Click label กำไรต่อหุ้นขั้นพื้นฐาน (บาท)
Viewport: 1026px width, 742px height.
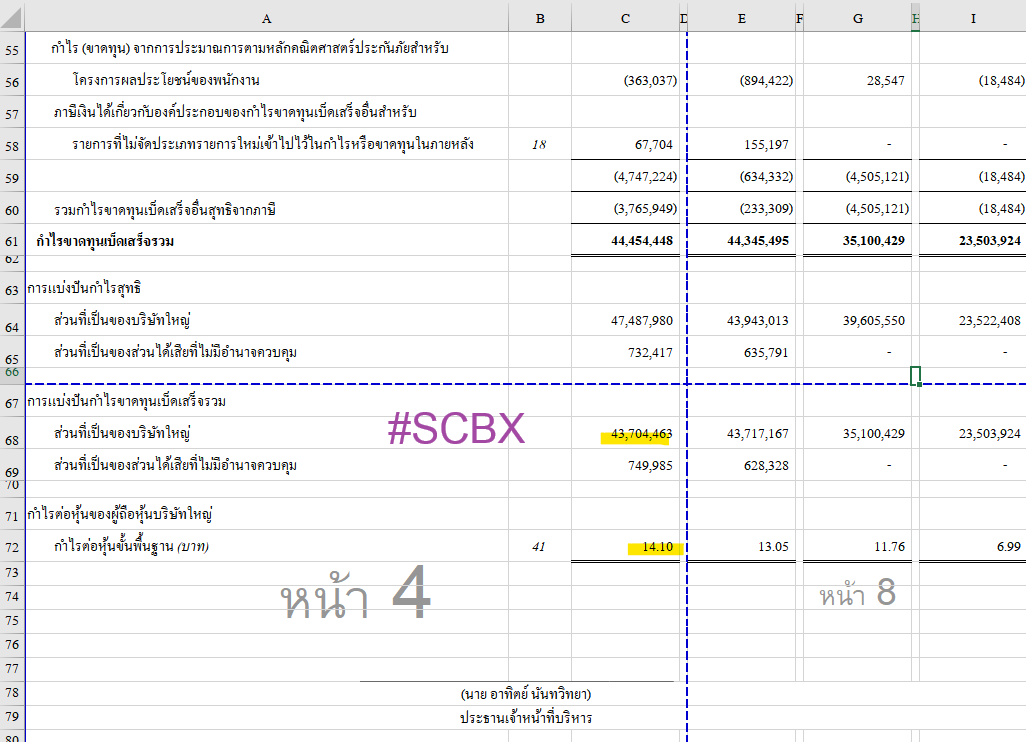point(132,546)
